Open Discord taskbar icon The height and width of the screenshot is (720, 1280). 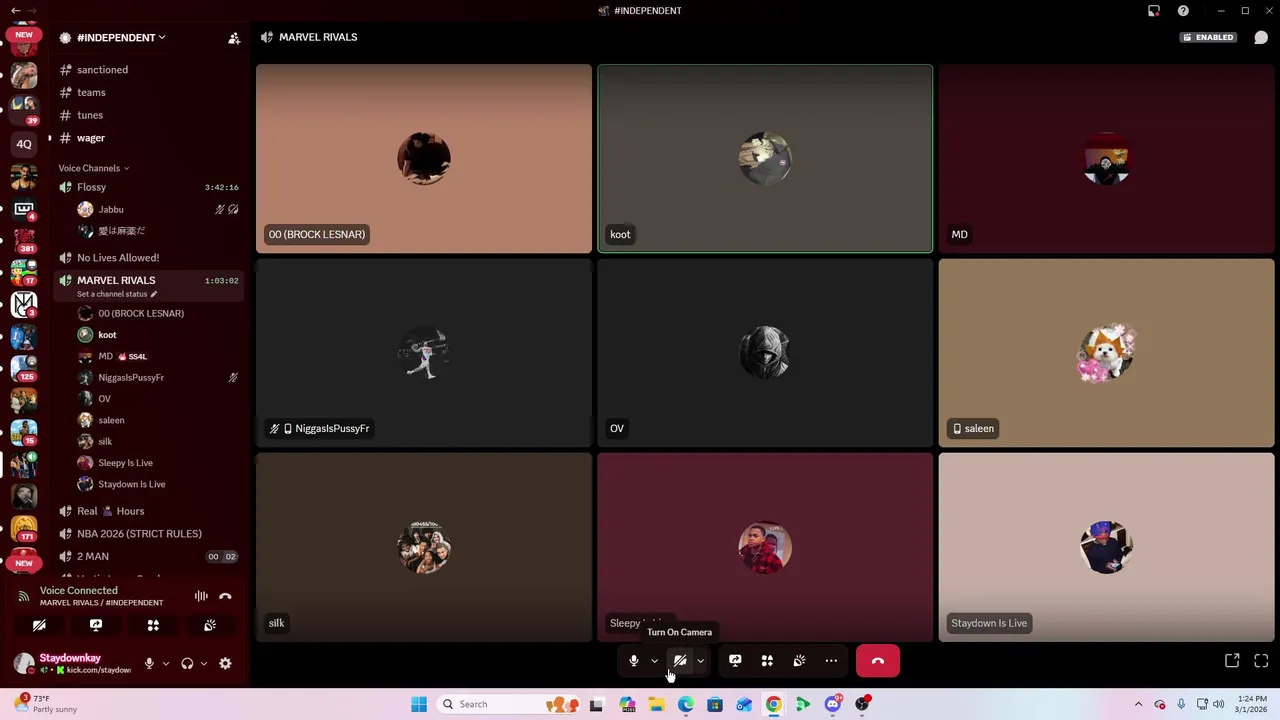point(832,704)
